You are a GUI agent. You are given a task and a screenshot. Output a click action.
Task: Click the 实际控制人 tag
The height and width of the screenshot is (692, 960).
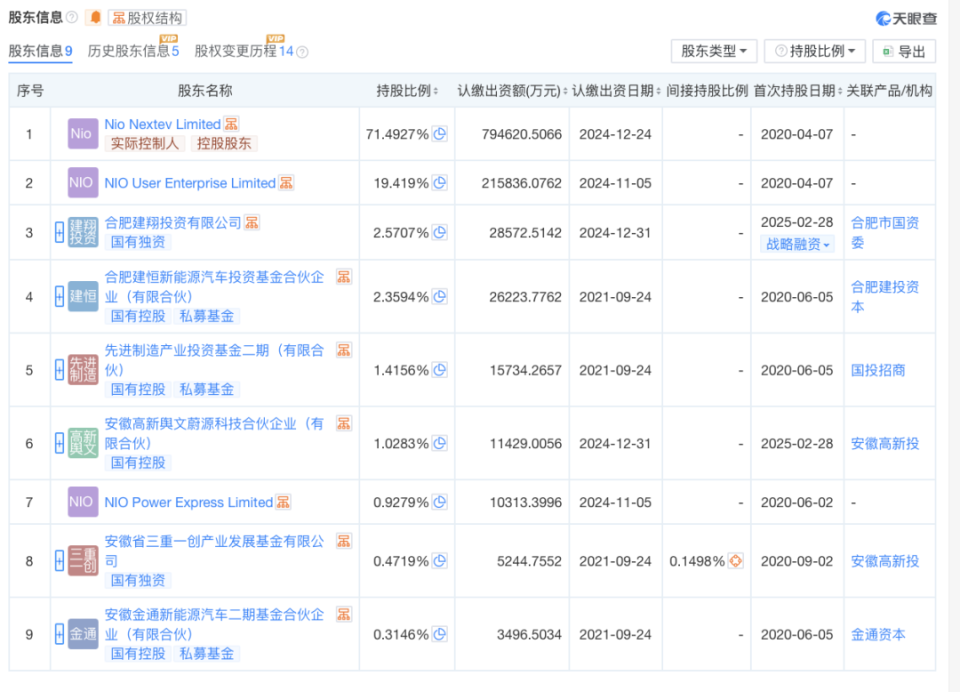coord(144,143)
